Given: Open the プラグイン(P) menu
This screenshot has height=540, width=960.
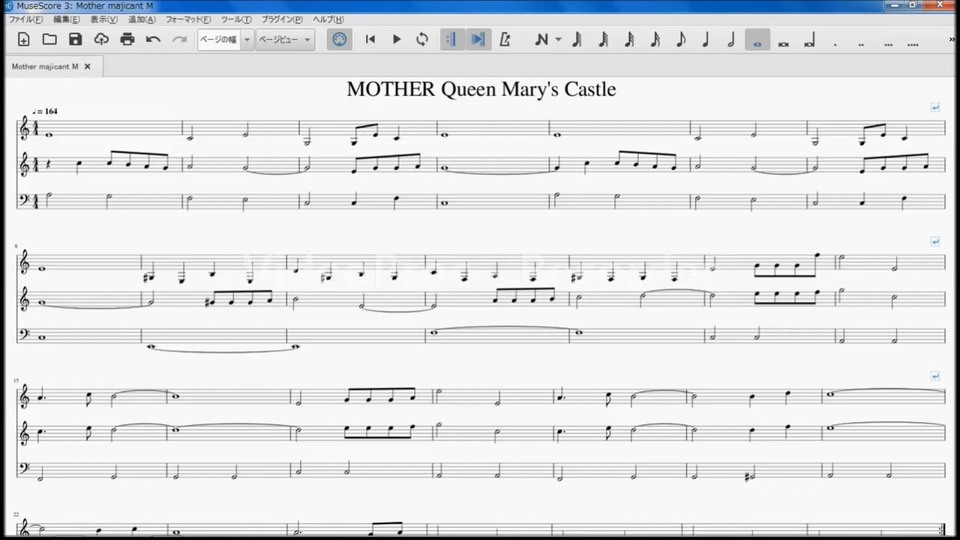Looking at the screenshot, I should [x=282, y=20].
